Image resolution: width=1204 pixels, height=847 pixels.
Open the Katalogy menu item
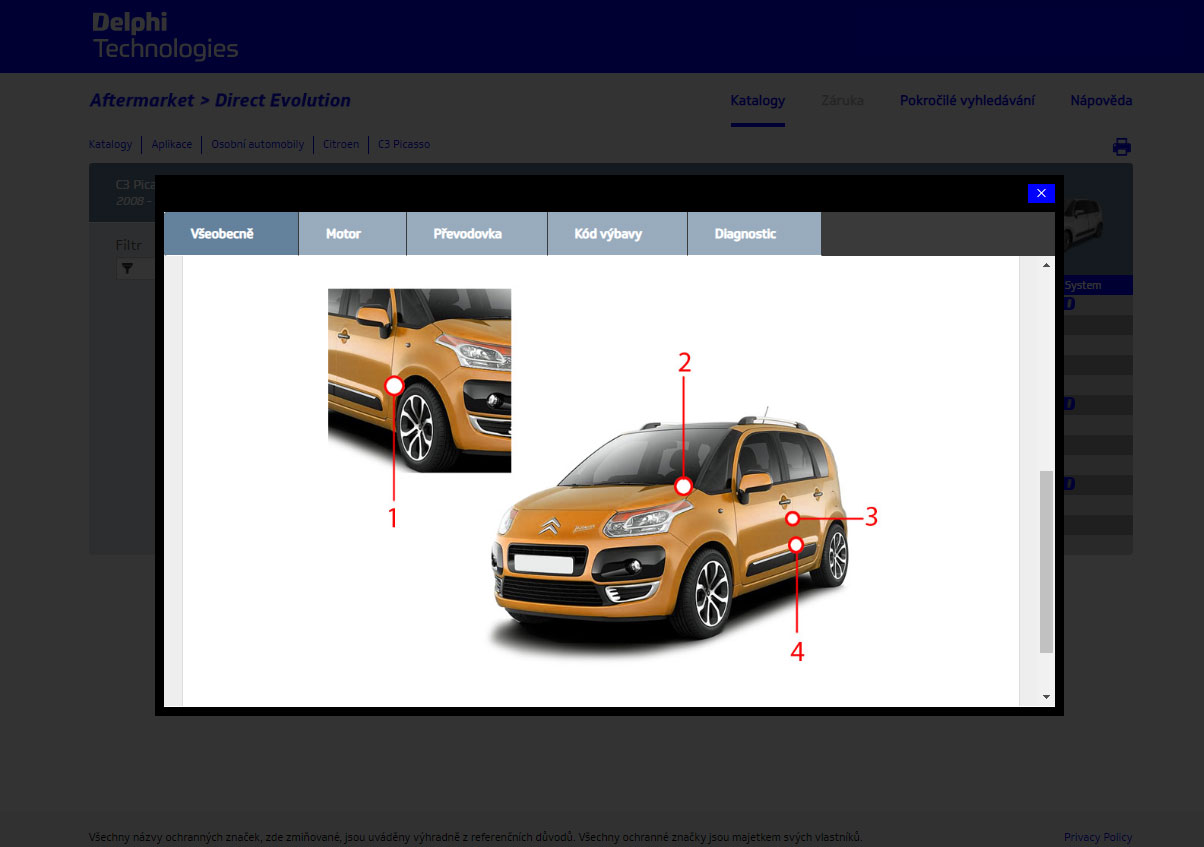758,100
